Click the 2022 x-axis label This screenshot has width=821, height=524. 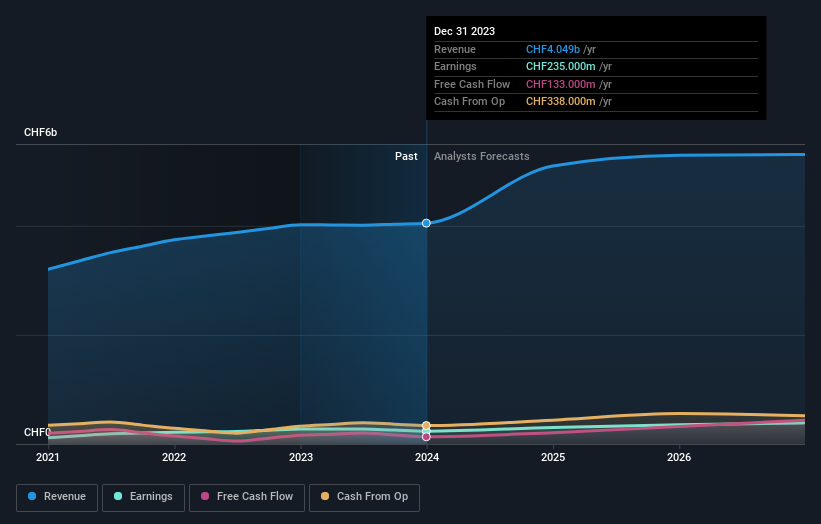click(174, 457)
